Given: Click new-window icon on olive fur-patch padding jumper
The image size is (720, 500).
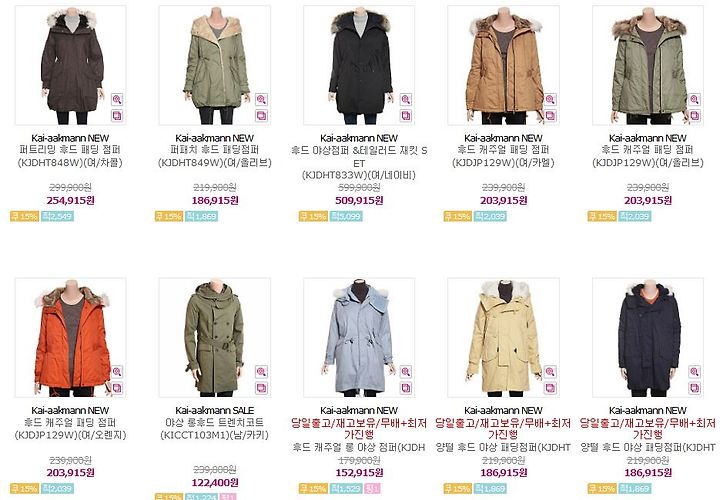Looking at the screenshot, I should tap(261, 115).
